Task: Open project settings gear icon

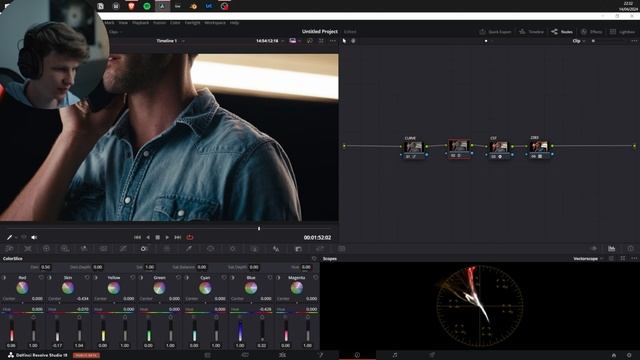Action: [629, 355]
